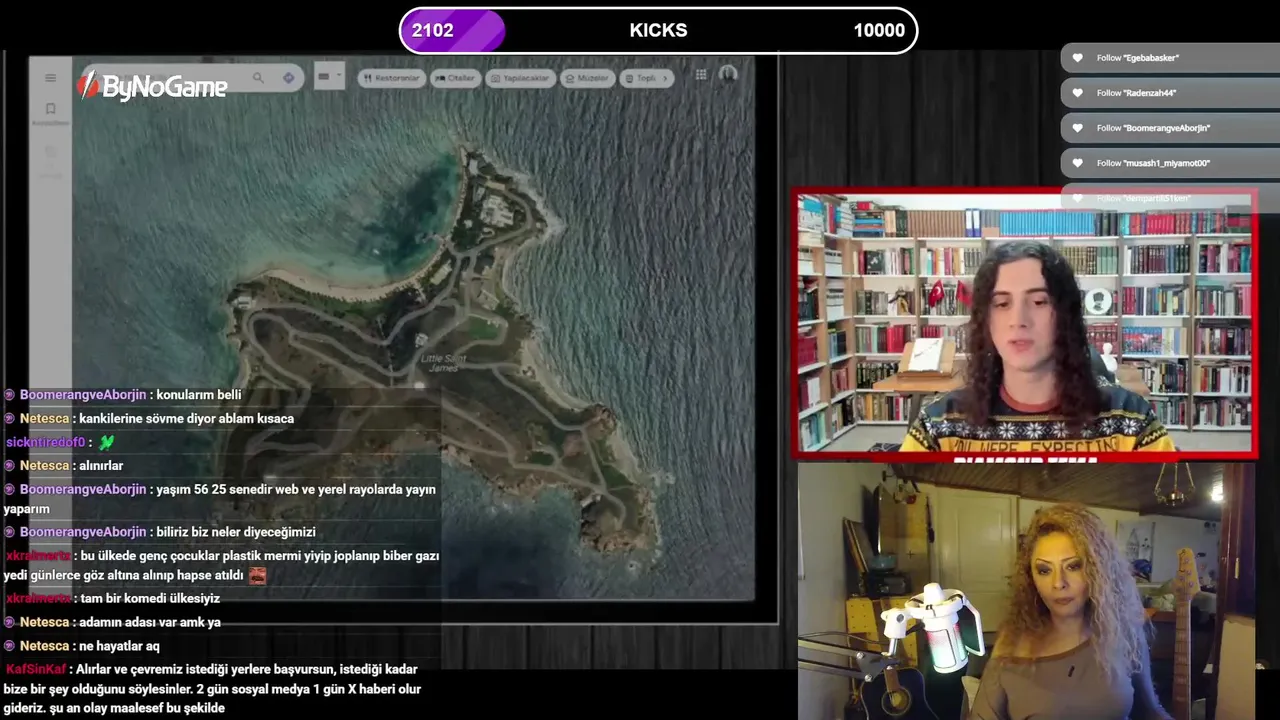Screen dimensions: 1280x720
Task: Click the heart beside Follow "Egebabasker"
Action: 1077,58
